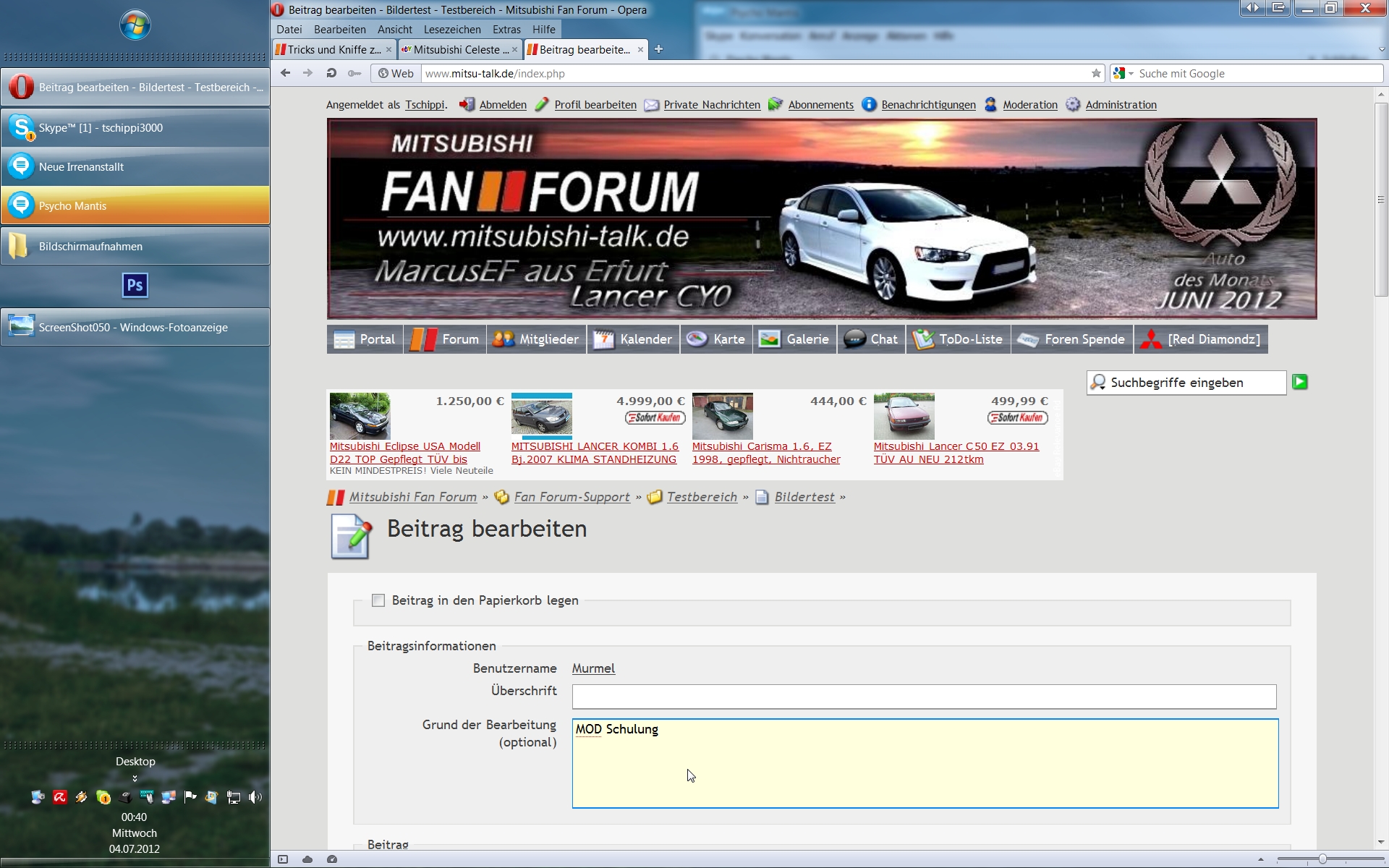Adjust the Opera zoom slider
This screenshot has width=1389, height=868.
[x=1322, y=859]
